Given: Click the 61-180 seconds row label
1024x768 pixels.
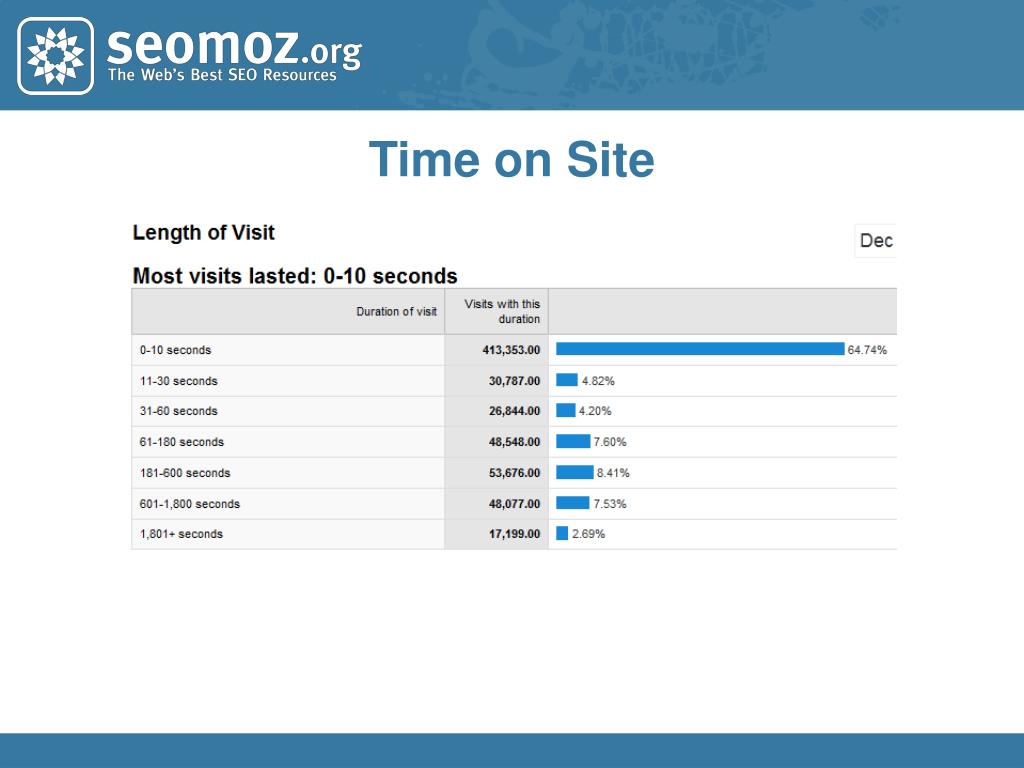Looking at the screenshot, I should tap(182, 442).
